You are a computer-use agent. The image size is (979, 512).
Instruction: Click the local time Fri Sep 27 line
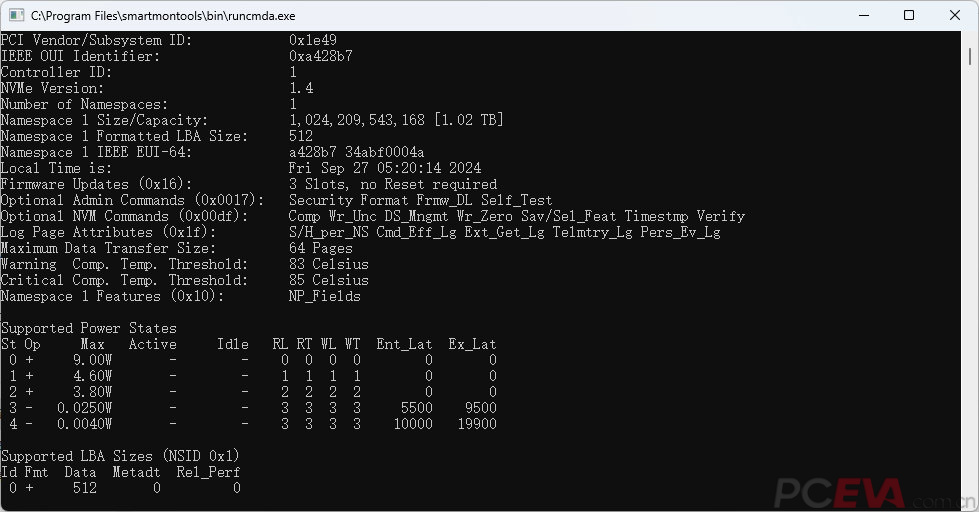coord(385,168)
